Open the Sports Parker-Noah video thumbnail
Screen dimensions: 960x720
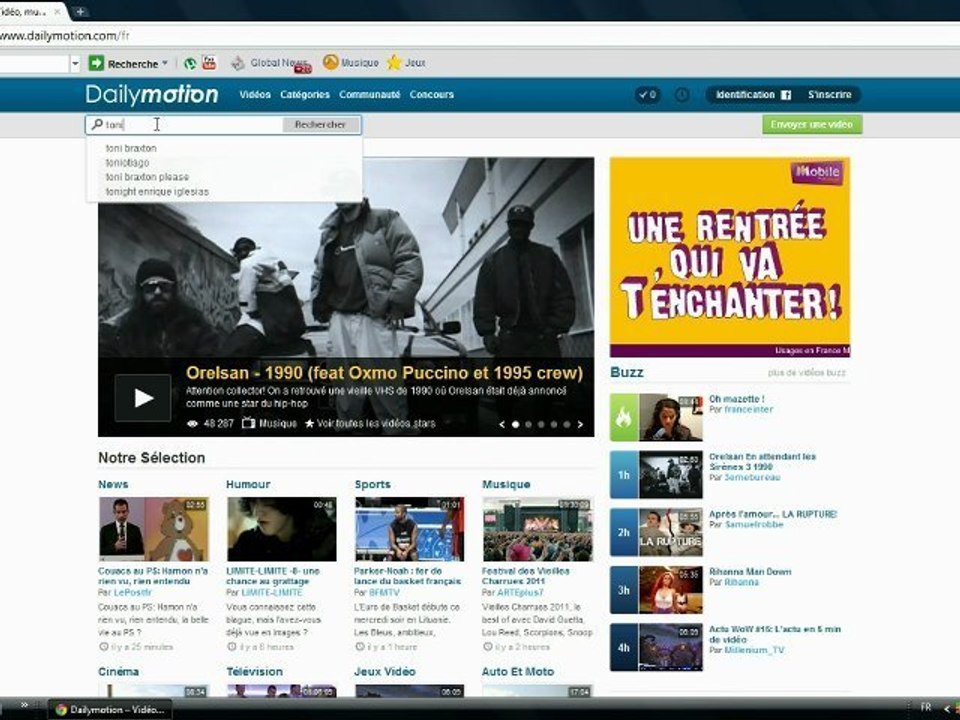[x=410, y=529]
